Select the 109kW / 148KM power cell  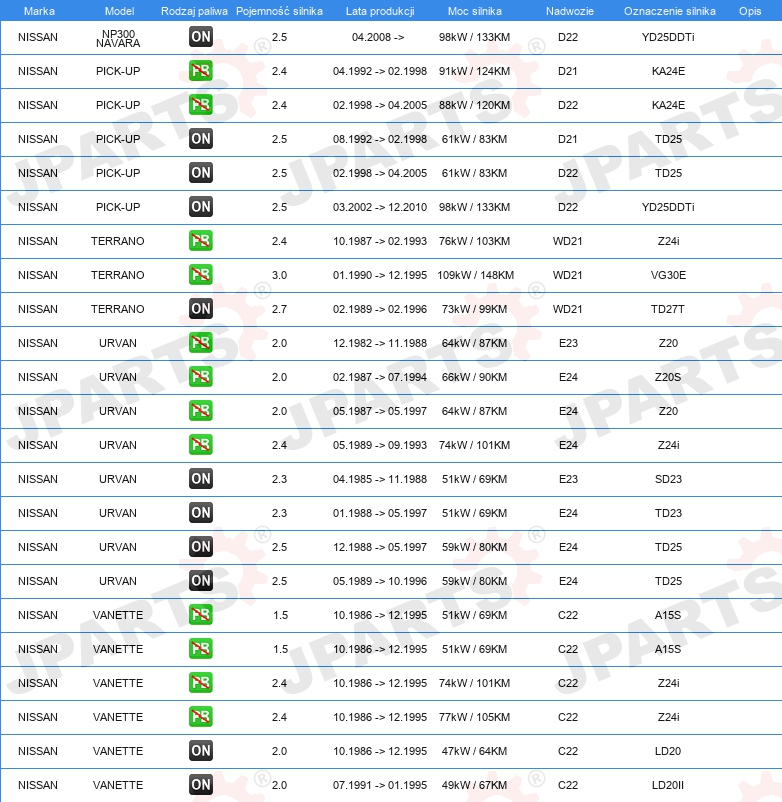click(x=475, y=275)
